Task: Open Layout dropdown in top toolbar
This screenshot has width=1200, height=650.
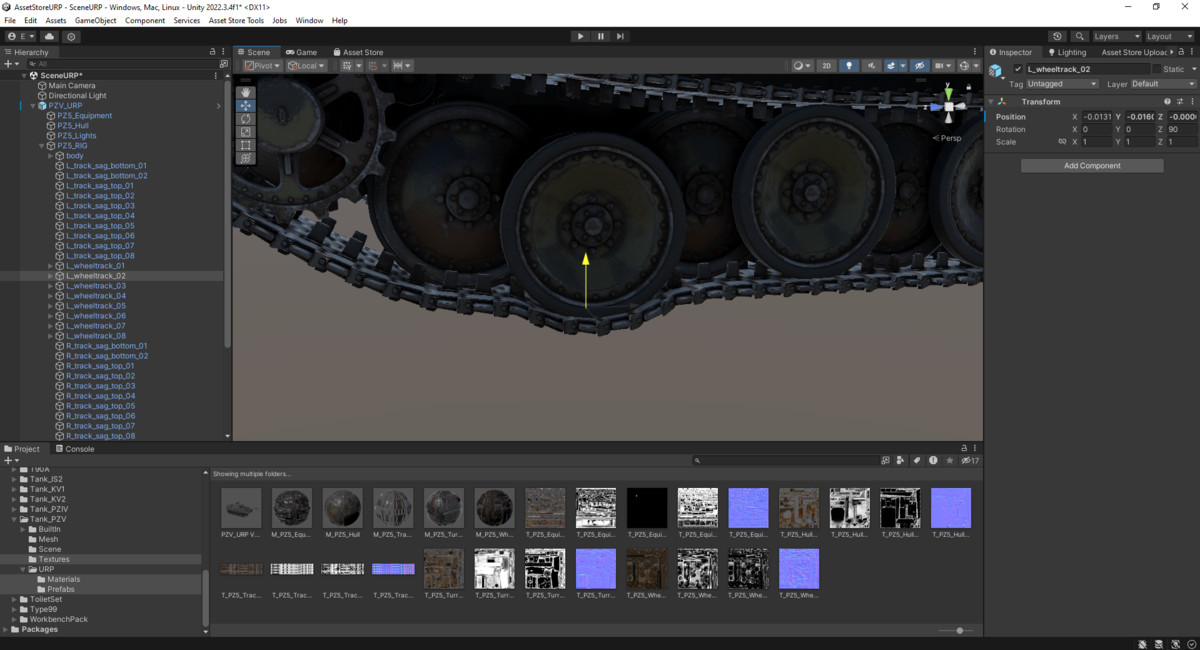Action: [1170, 36]
